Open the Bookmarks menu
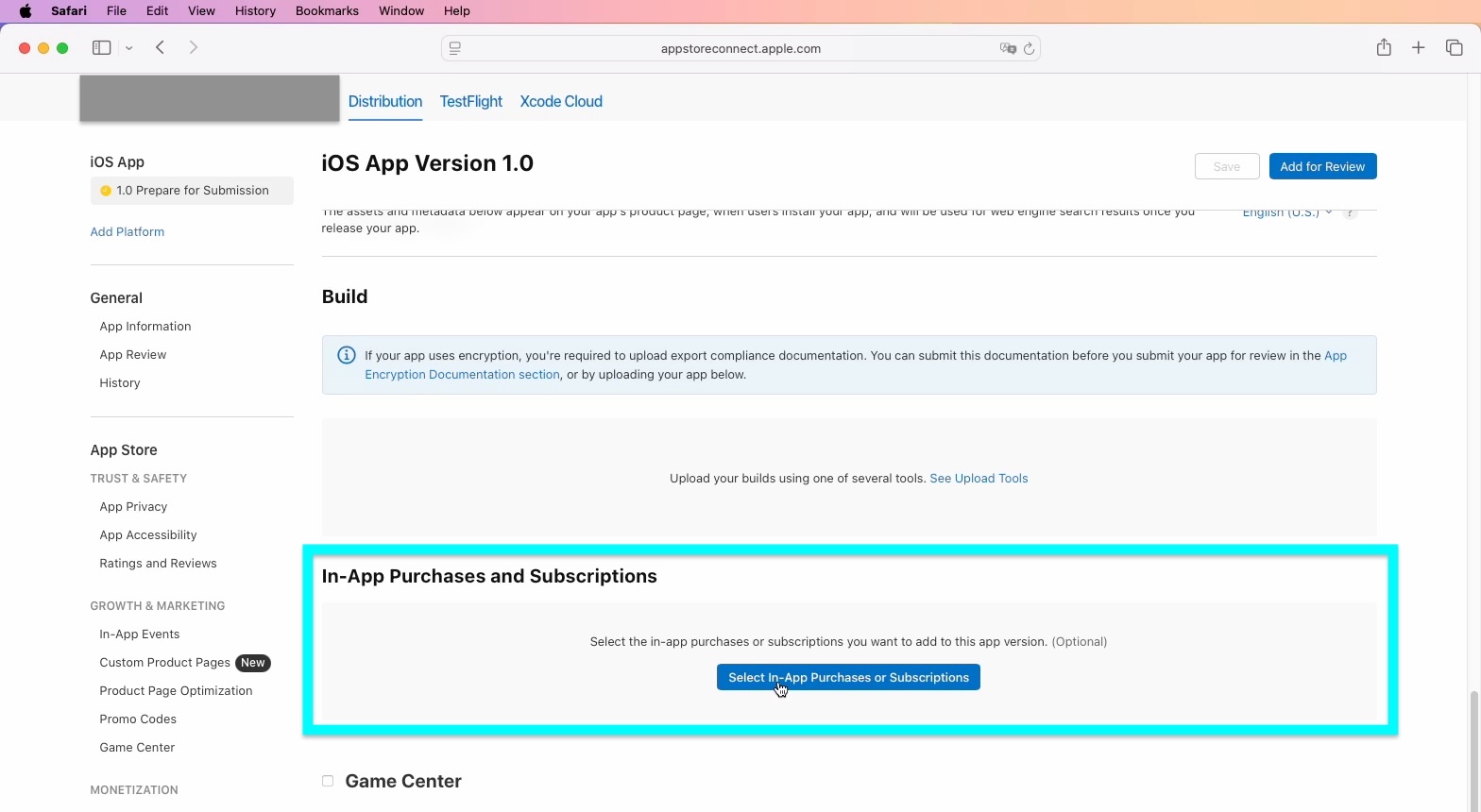 [327, 11]
